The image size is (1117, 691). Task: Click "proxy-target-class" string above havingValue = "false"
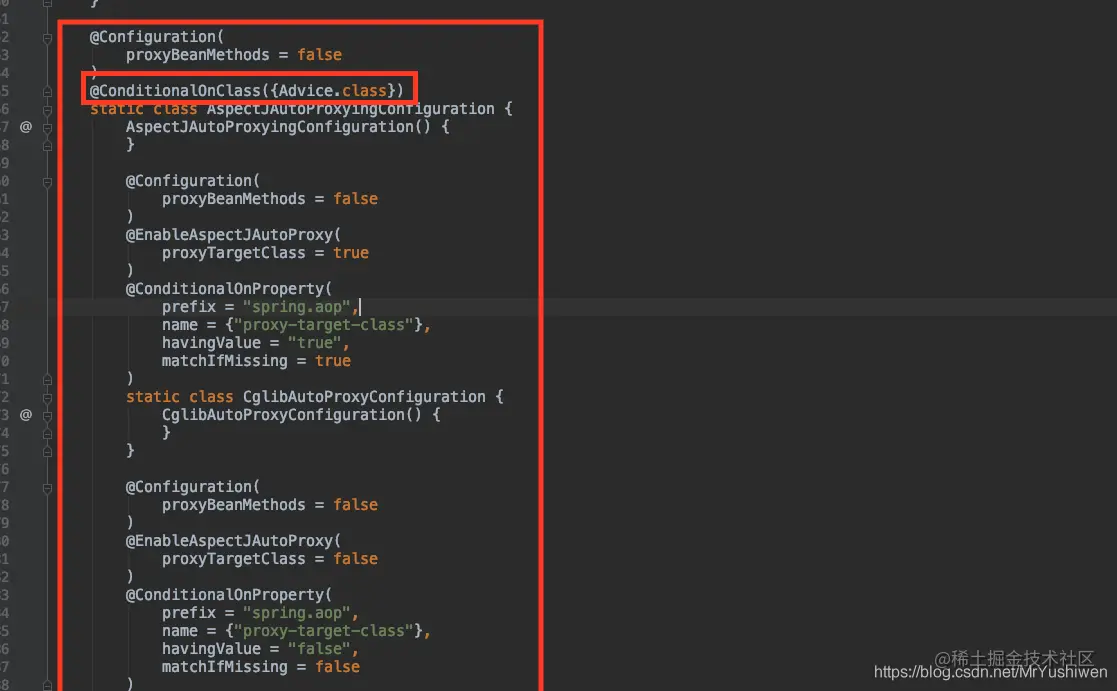[323, 631]
